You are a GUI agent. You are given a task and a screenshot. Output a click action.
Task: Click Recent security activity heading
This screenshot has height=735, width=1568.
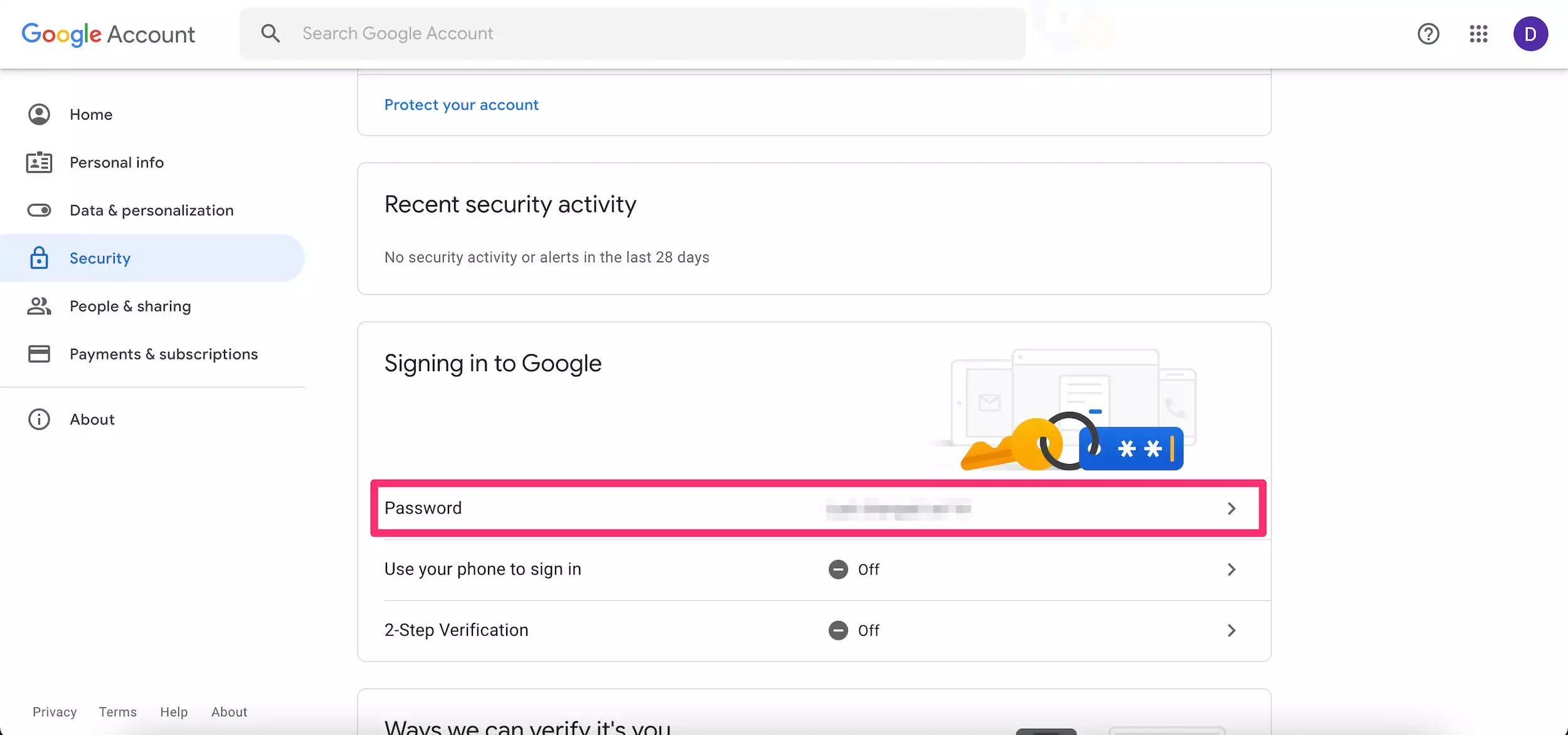510,204
